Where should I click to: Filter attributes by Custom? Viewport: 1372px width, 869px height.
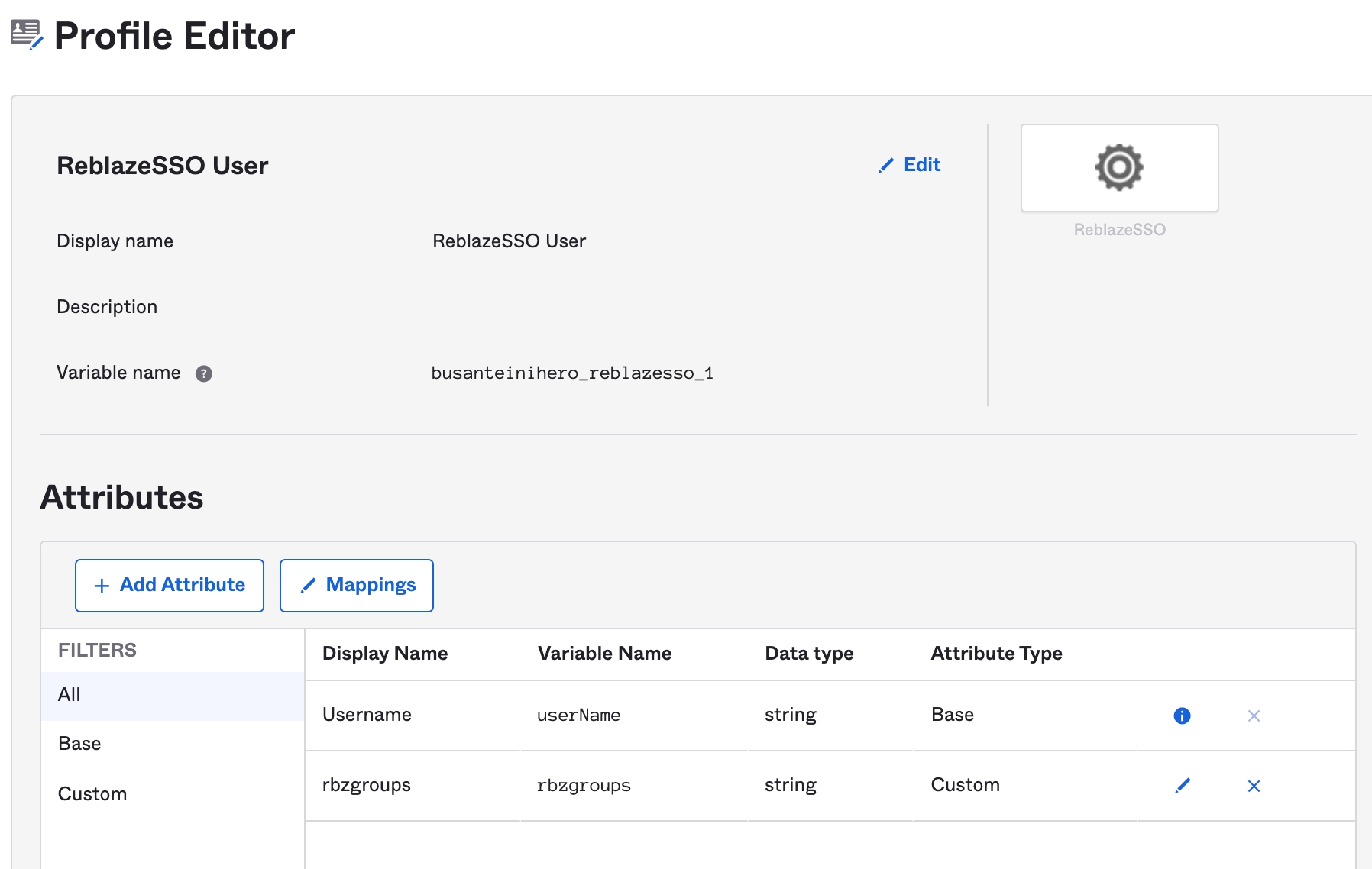click(x=92, y=794)
